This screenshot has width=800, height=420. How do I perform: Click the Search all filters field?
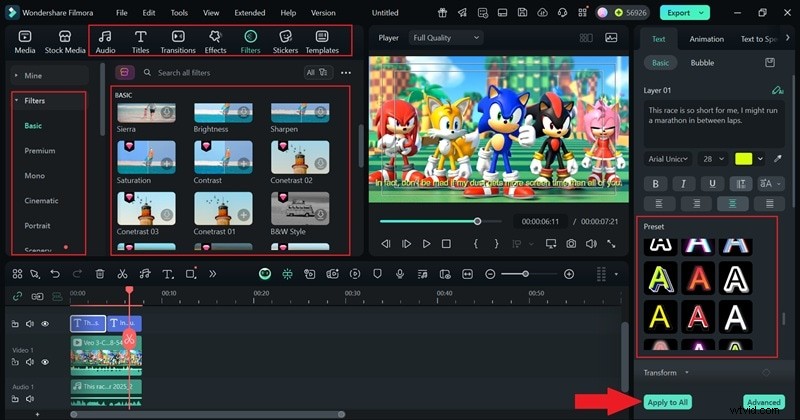coord(219,72)
